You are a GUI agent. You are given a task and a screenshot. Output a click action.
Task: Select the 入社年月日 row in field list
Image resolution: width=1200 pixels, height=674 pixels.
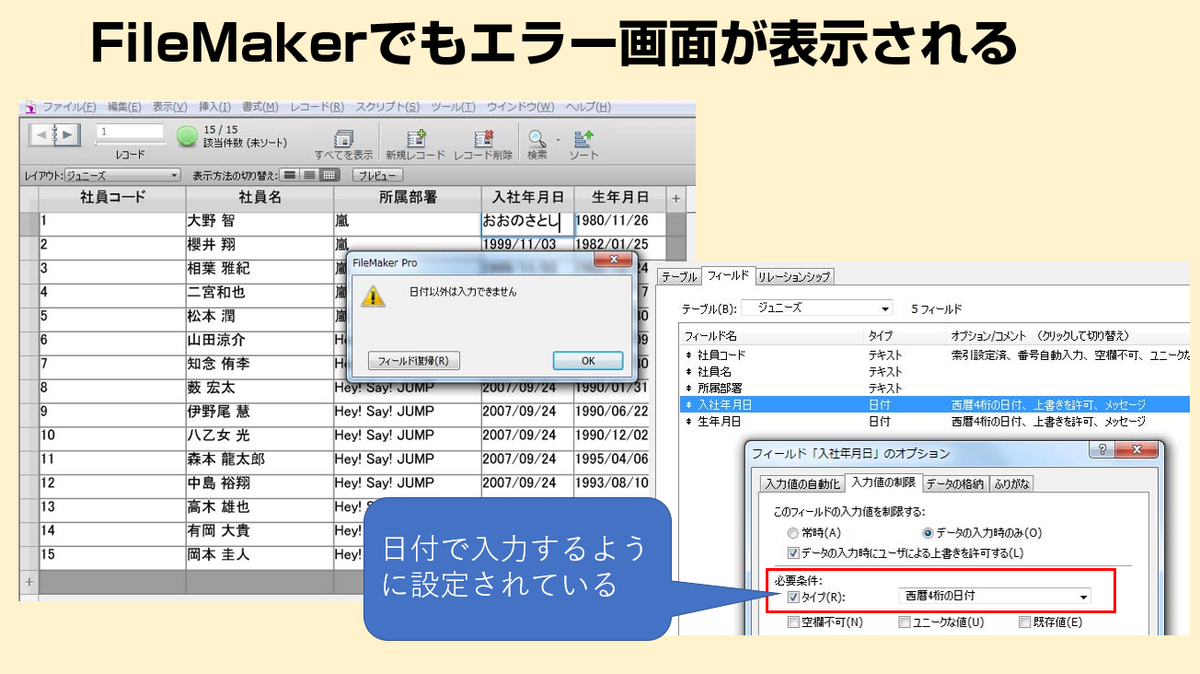935,405
